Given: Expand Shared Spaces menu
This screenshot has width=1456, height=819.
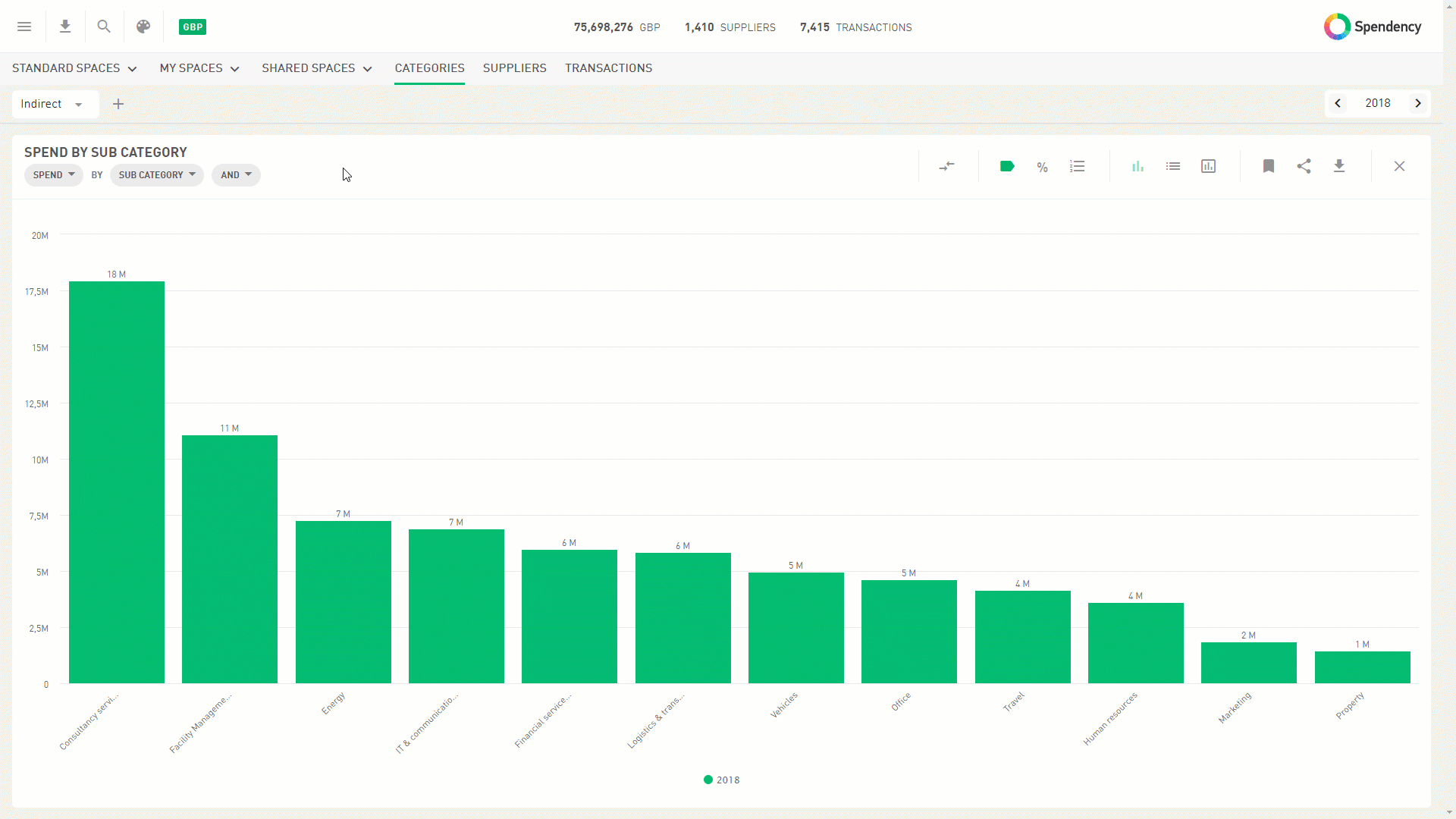Looking at the screenshot, I should click(317, 68).
